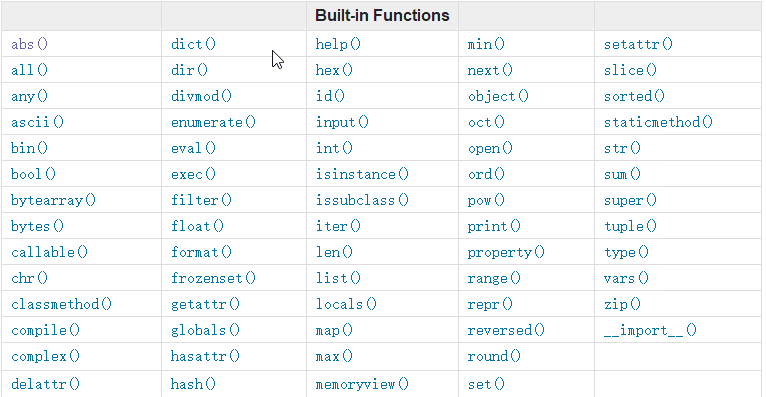The height and width of the screenshot is (397, 766).
Task: Open the reversed() function link
Action: [506, 331]
